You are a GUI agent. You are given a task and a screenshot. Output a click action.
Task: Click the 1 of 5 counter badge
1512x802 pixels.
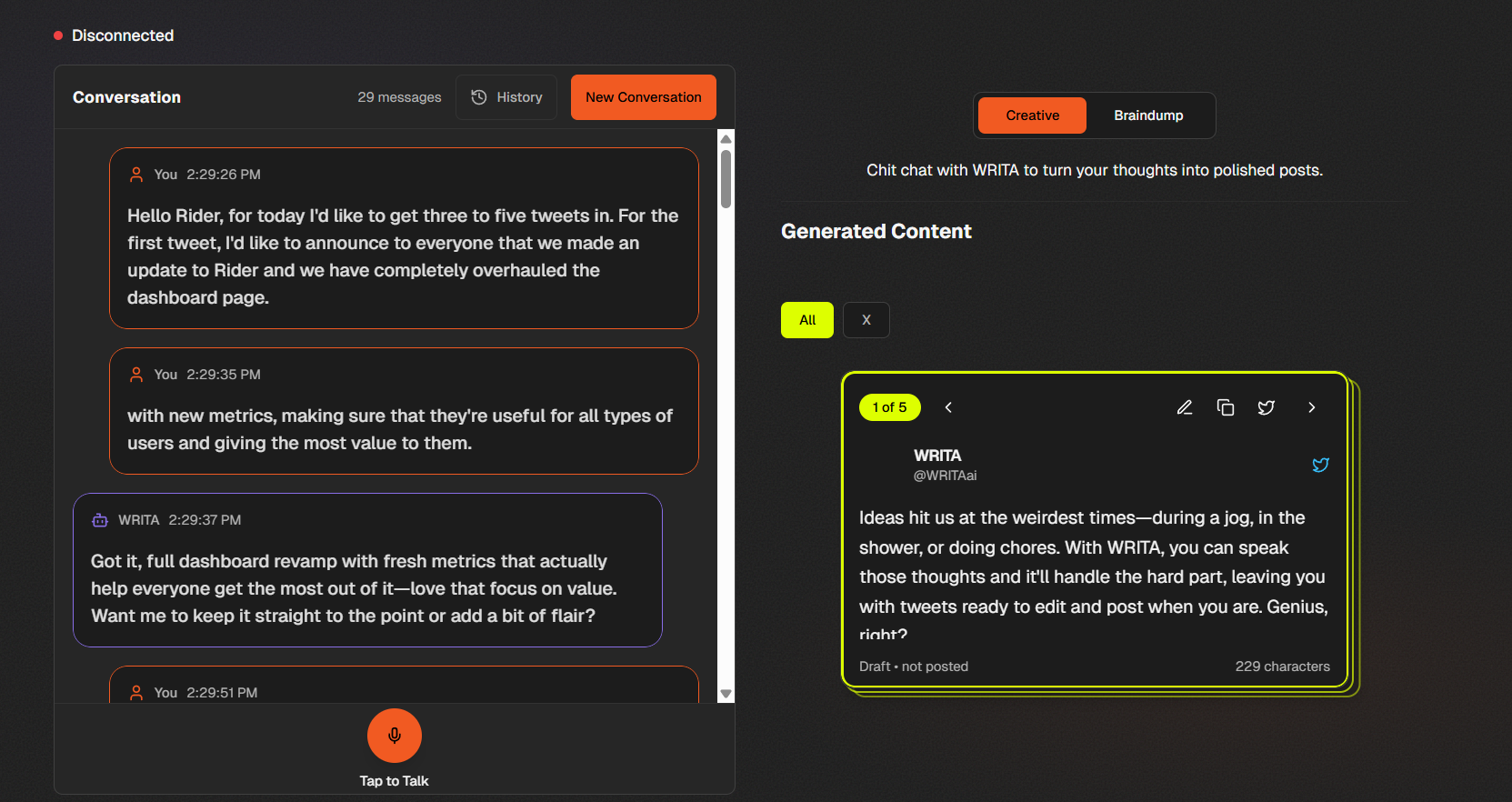890,407
